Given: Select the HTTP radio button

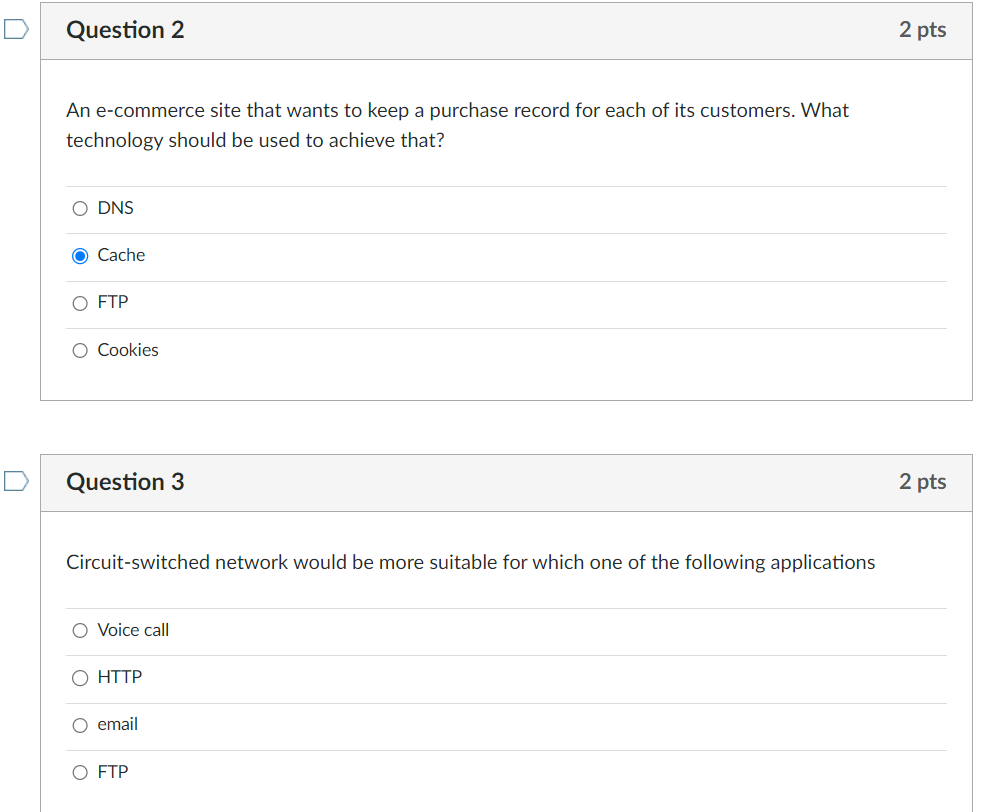Looking at the screenshot, I should point(80,678).
